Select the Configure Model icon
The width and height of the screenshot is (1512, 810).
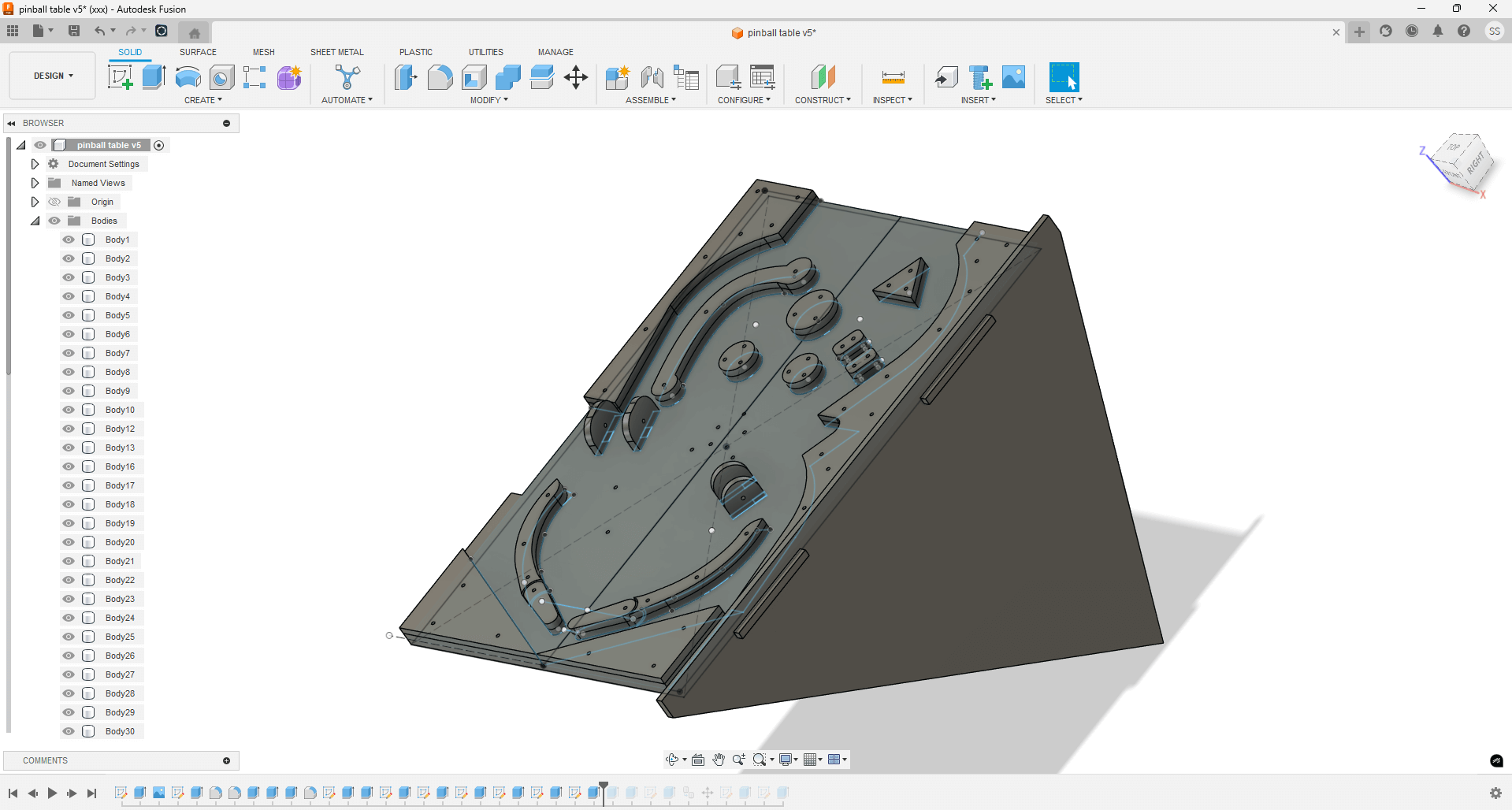pos(728,77)
